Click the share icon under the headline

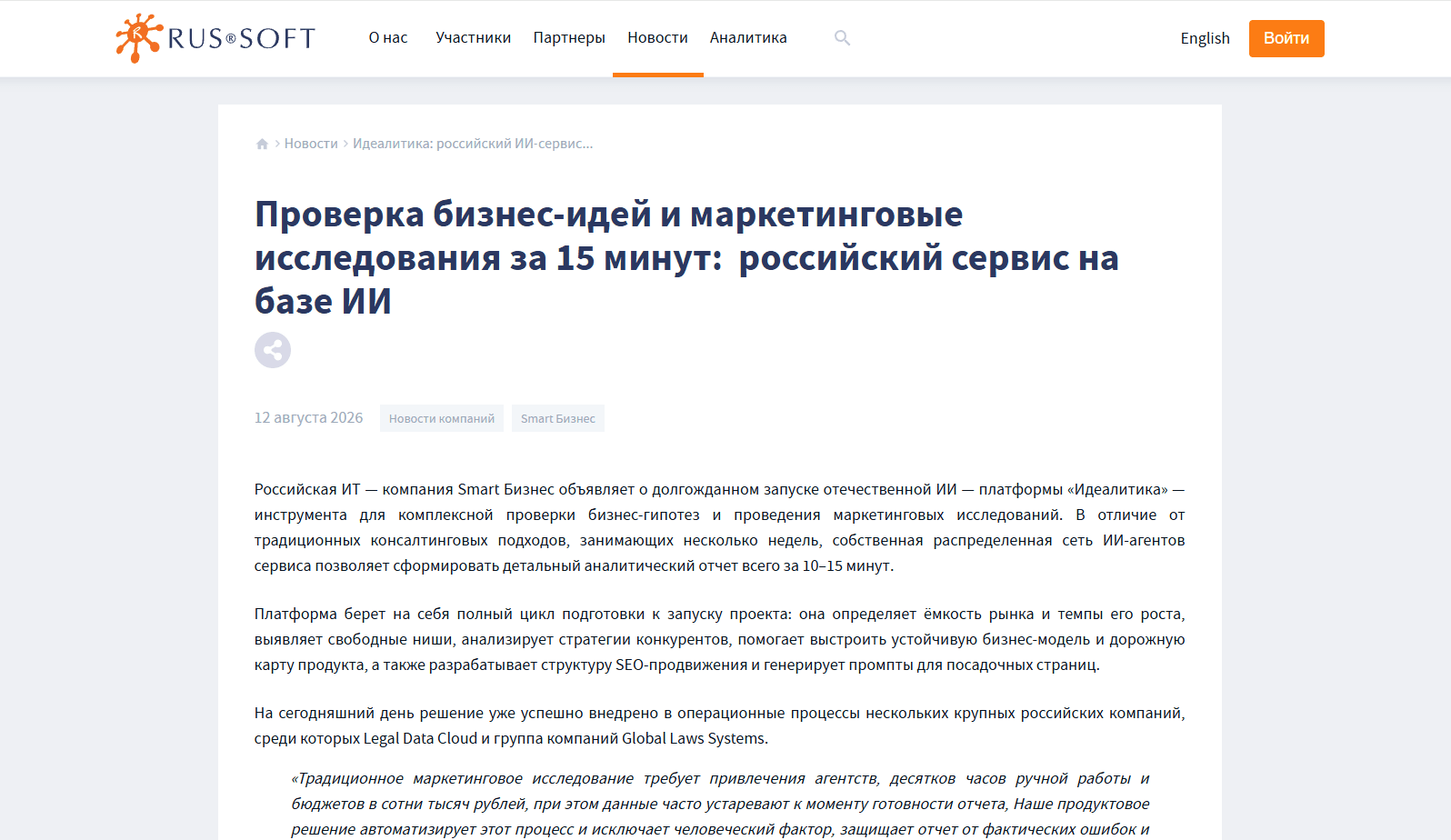click(x=273, y=350)
